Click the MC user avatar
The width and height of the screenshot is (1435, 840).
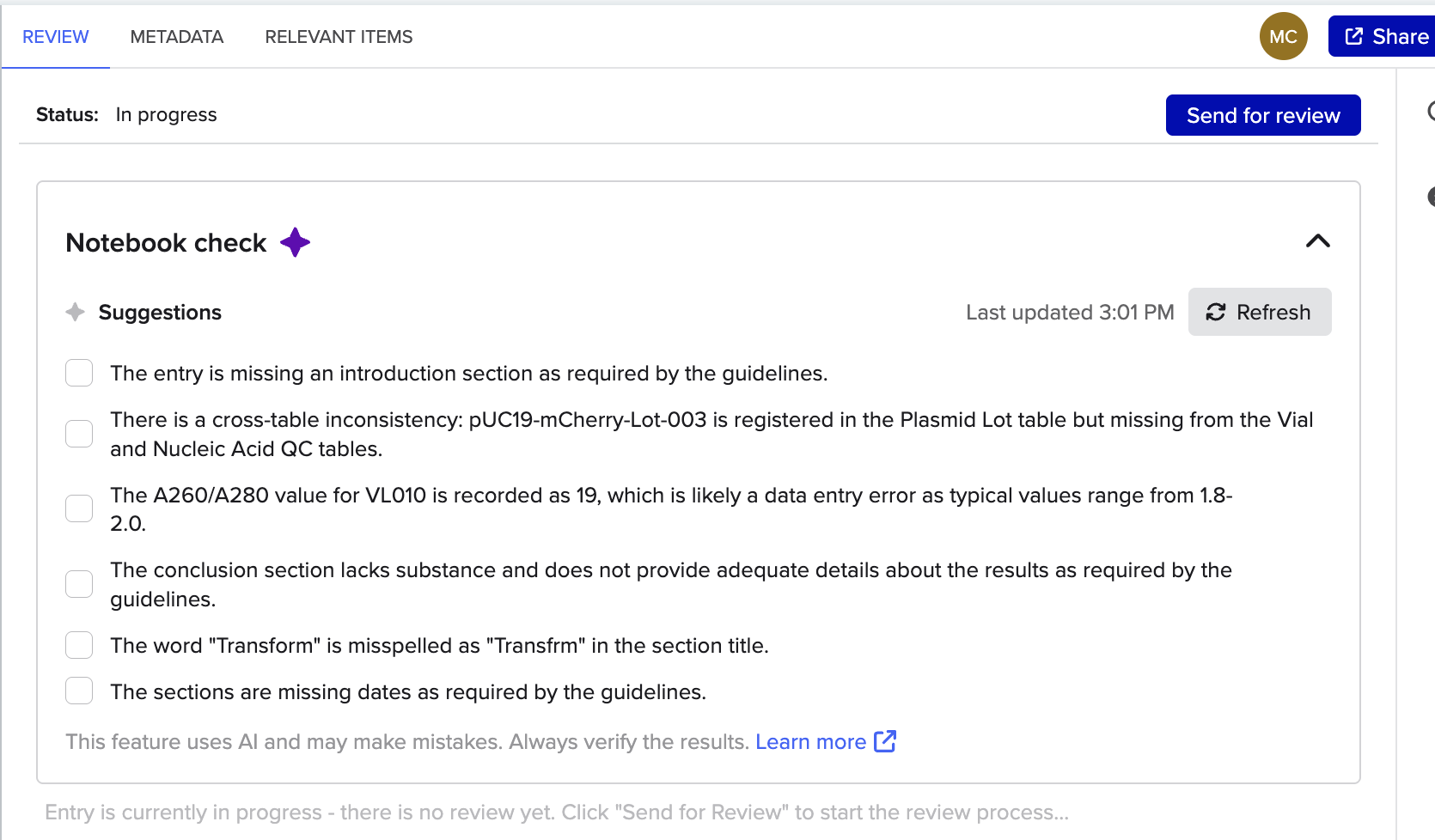(x=1283, y=36)
